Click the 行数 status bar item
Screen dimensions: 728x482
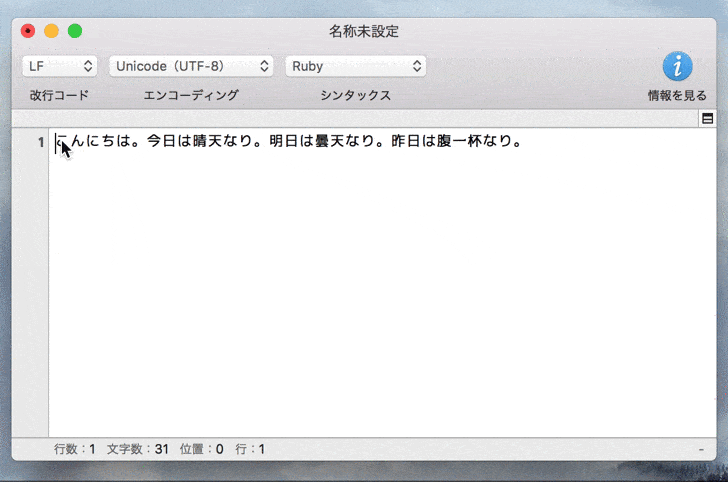pos(74,449)
